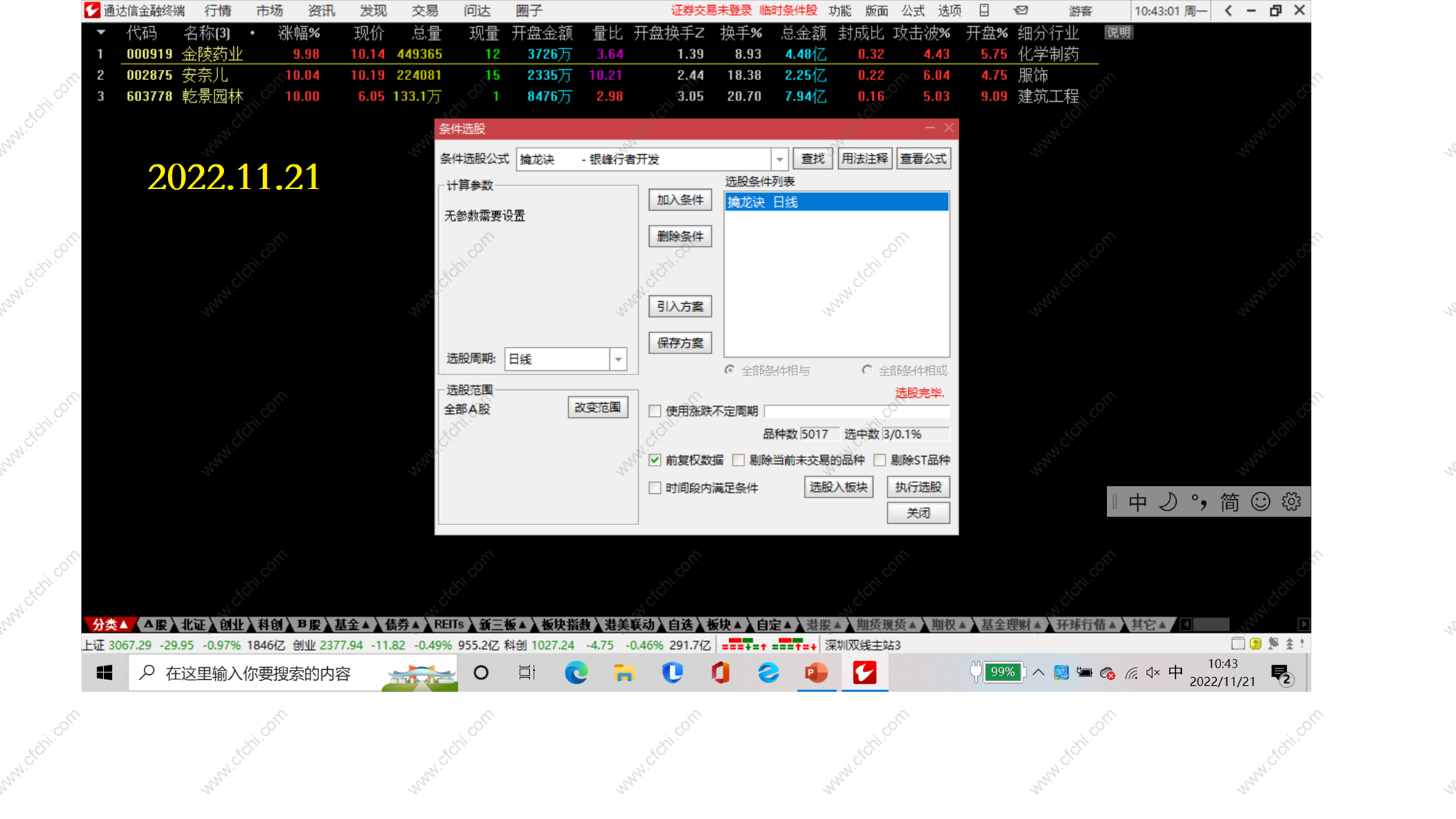Uncheck 前复权数据 checkbox
The image size is (1456, 819).
(655, 460)
